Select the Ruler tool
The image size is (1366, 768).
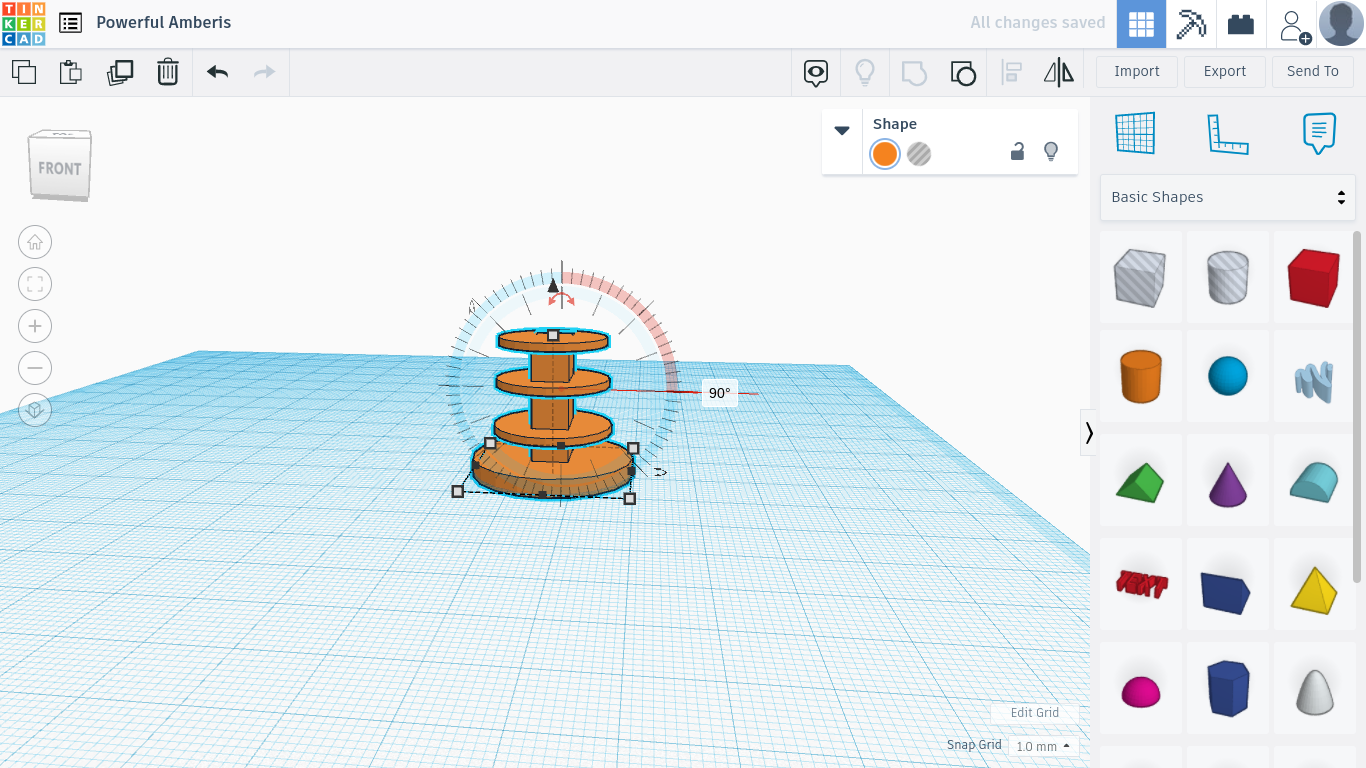(1228, 133)
